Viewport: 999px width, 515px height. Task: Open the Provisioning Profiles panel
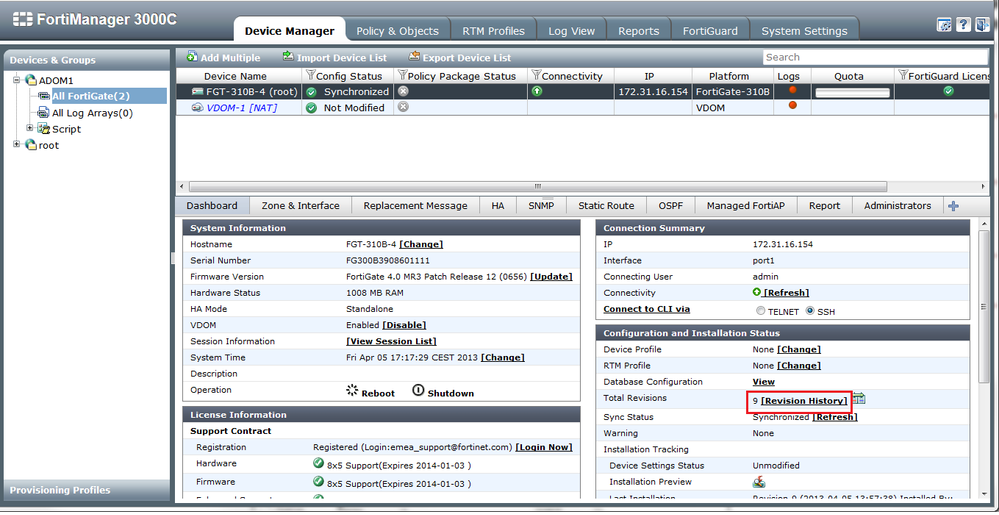[x=87, y=490]
